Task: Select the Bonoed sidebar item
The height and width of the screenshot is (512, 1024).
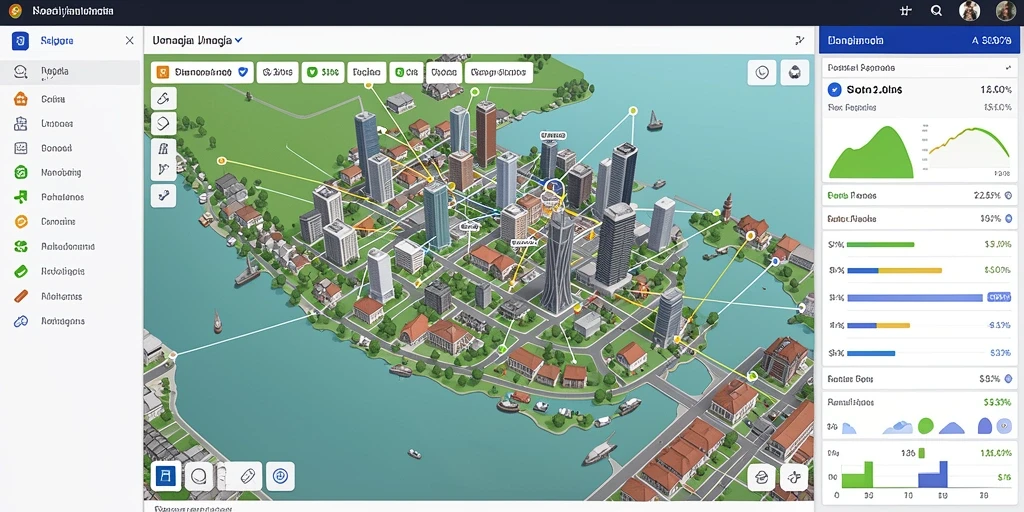Action: (x=56, y=148)
